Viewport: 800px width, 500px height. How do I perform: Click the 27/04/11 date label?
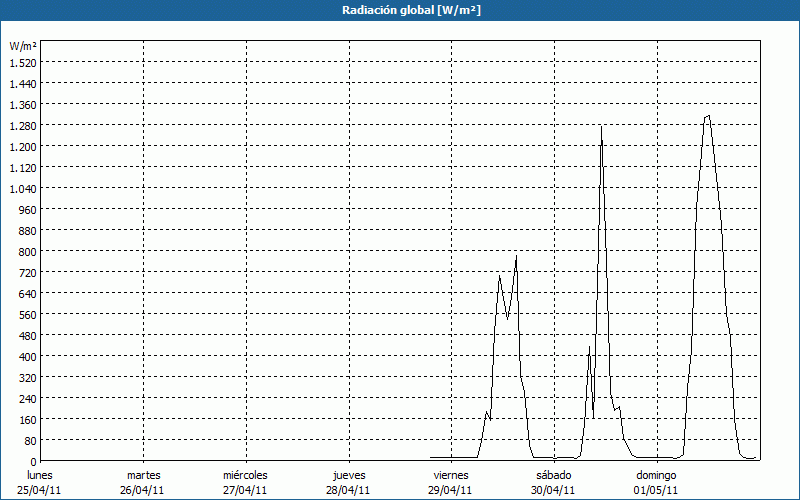point(245,490)
